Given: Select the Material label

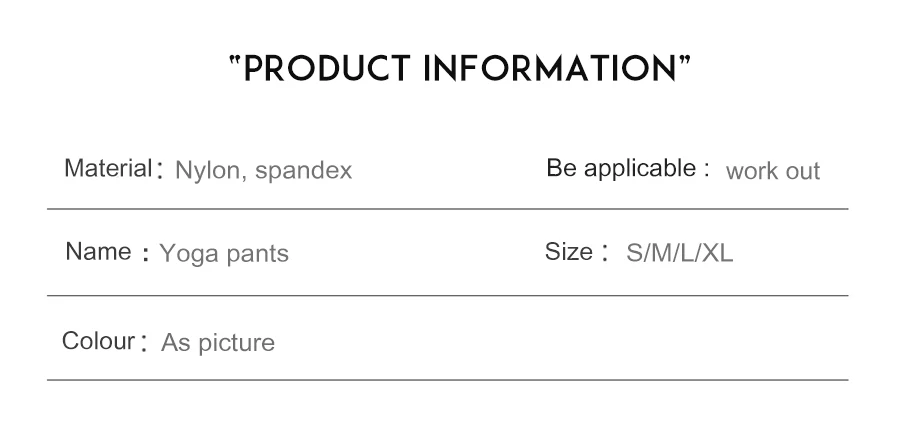Looking at the screenshot, I should 108,169.
